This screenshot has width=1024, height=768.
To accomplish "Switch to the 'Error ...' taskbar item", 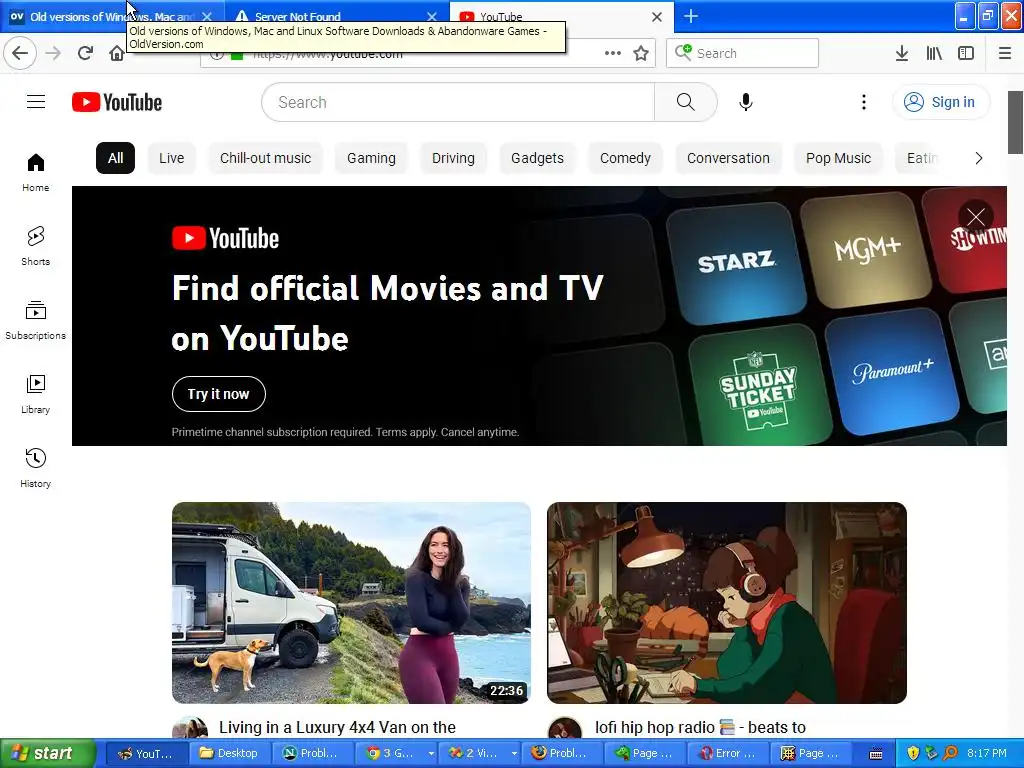I will (x=729, y=753).
